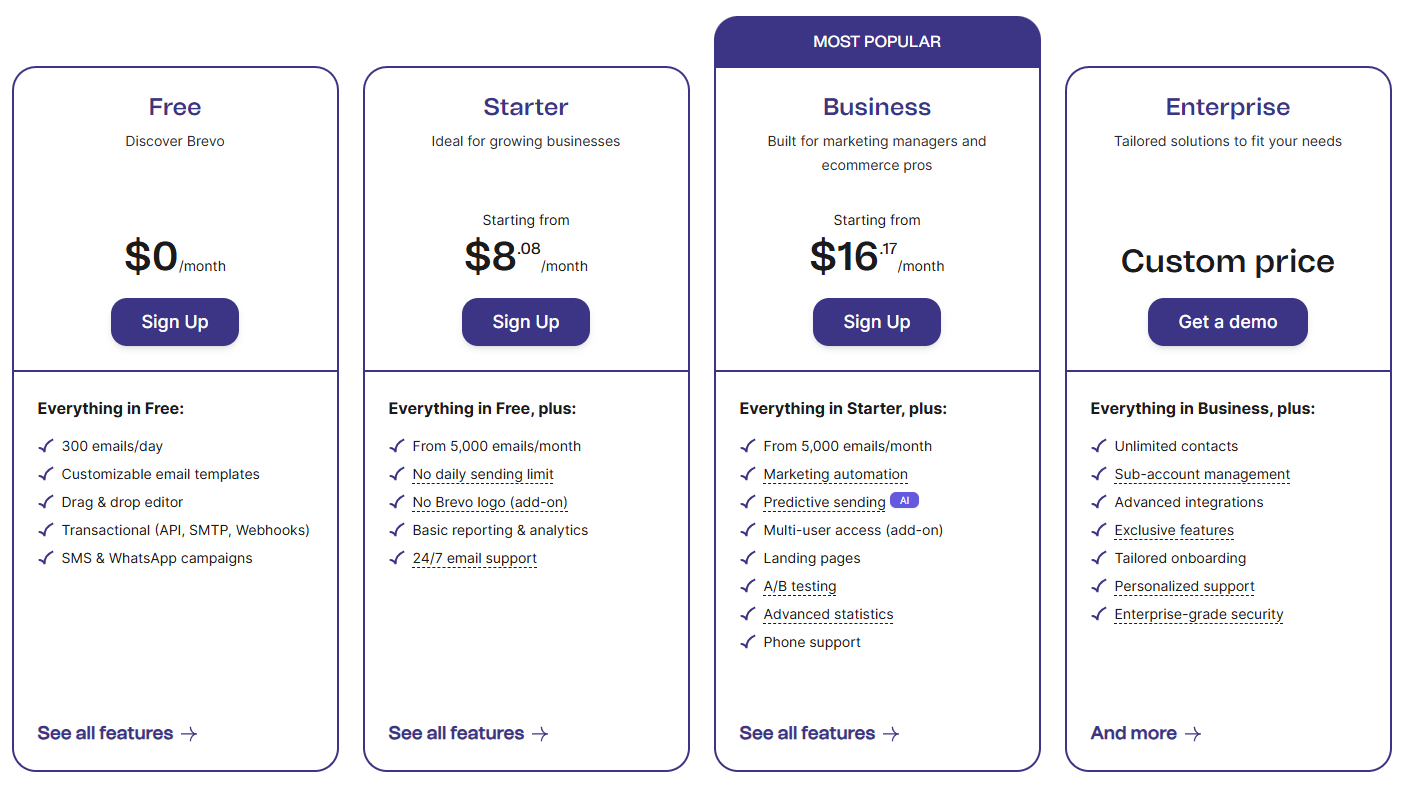Click the Sub-account management feature
The image size is (1422, 796).
(x=1202, y=474)
